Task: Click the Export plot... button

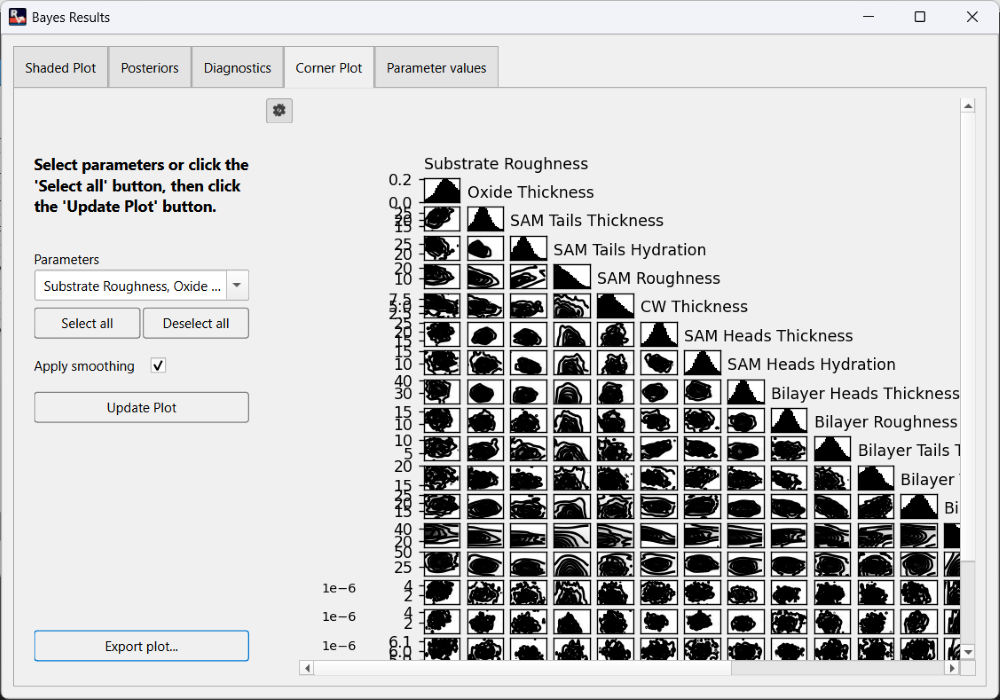Action: 142,646
